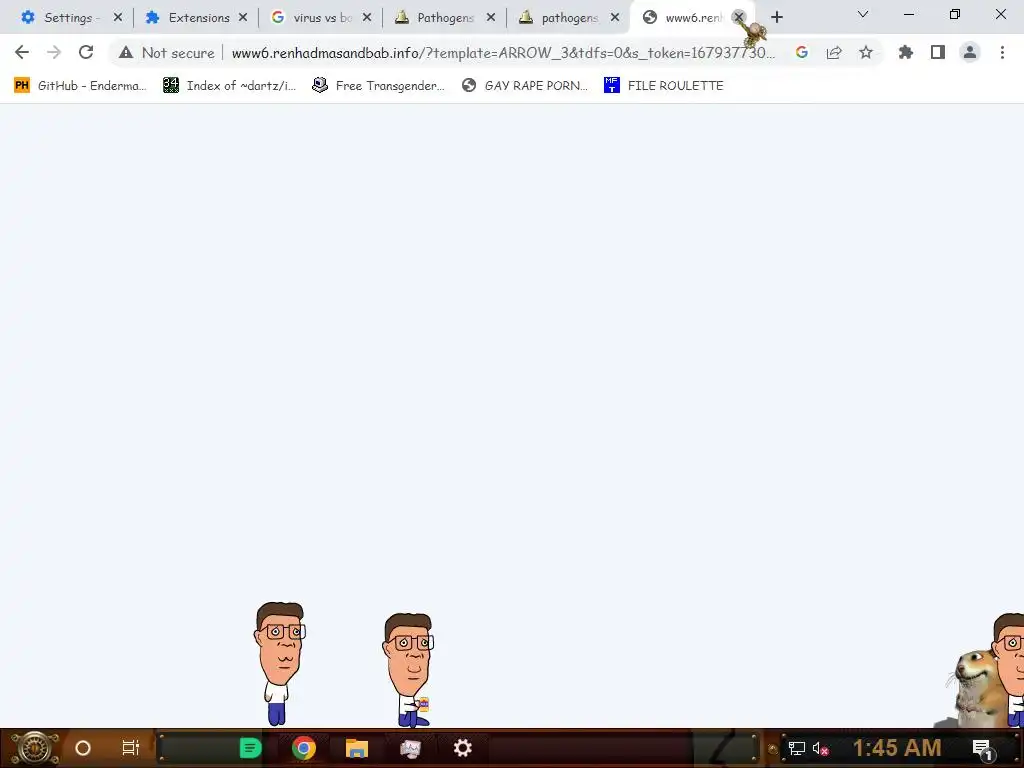Open the GitHub - Enderma... bookmark
The image size is (1024, 768).
(80, 86)
